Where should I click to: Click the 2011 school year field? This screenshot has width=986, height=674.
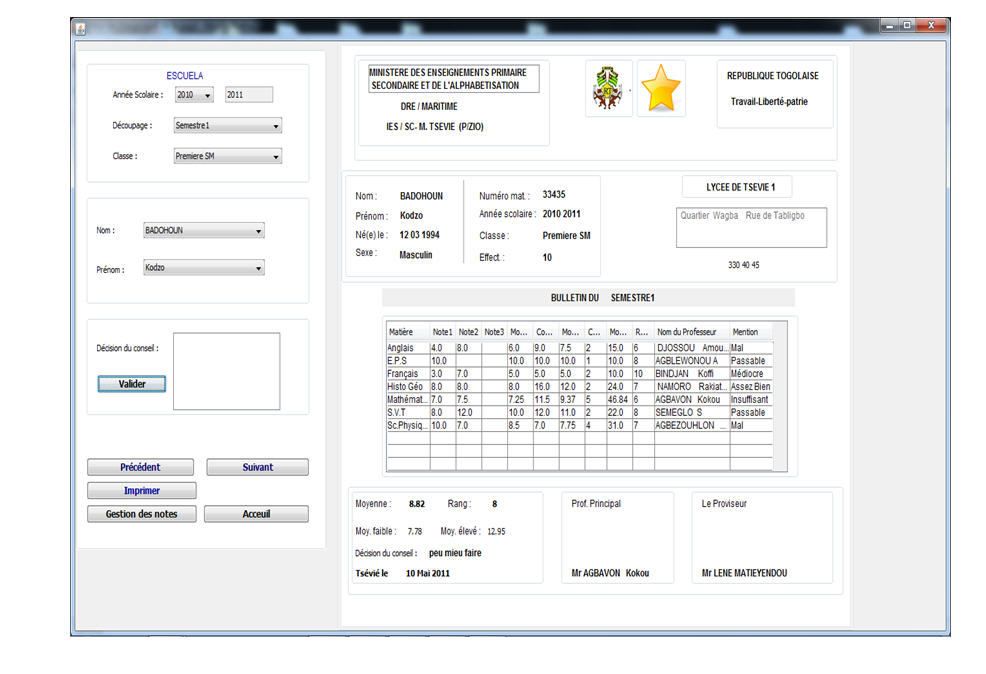point(248,95)
